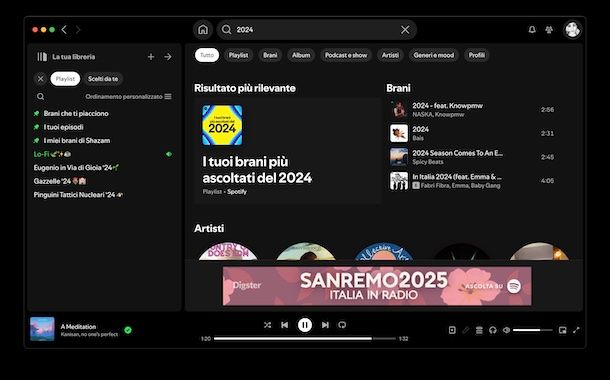
Task: Open the Spotify owner link under top result
Action: pyautogui.click(x=237, y=192)
